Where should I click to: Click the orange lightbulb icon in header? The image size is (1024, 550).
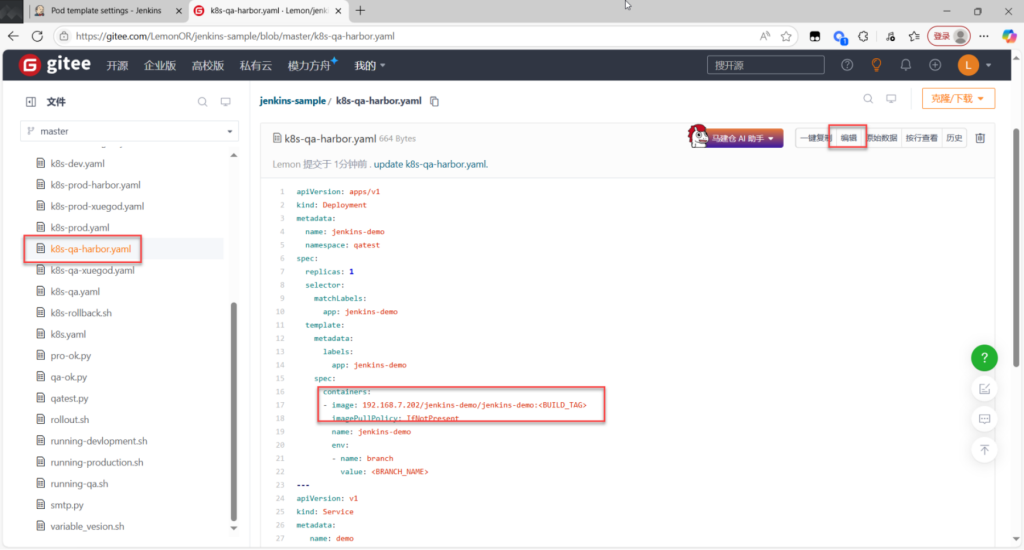point(876,65)
